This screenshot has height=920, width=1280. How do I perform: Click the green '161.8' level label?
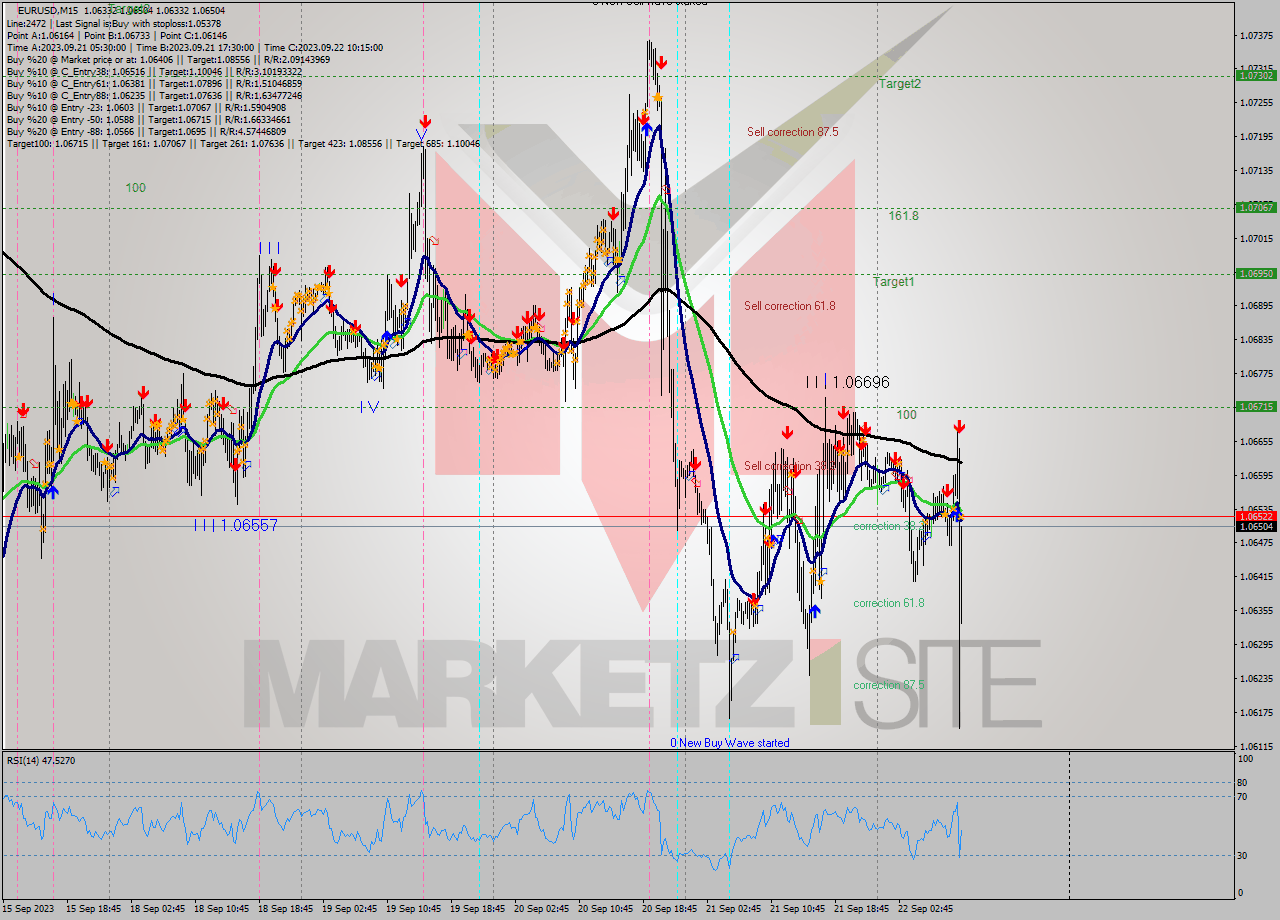point(903,215)
